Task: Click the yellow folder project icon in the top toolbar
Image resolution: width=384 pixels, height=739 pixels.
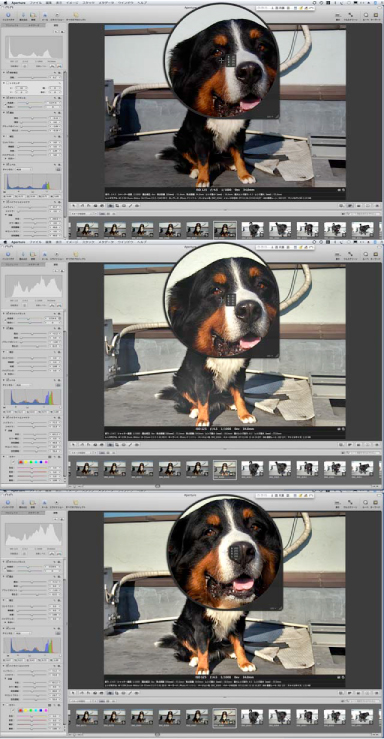Action: coord(75,15)
